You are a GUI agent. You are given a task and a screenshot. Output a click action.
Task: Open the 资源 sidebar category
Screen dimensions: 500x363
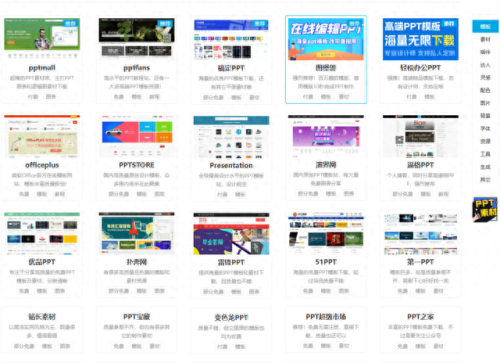tap(485, 141)
